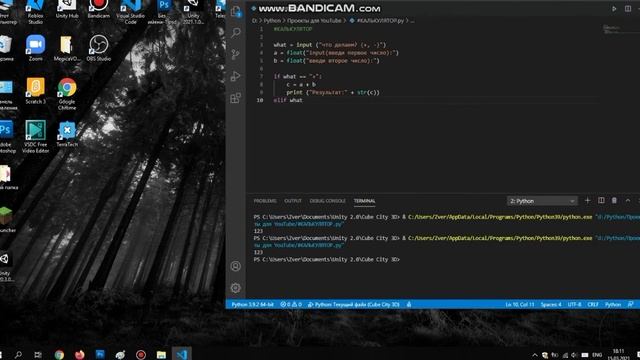Switch to VS Code on the taskbar
Viewport: 640px width, 360px height.
coord(182,354)
